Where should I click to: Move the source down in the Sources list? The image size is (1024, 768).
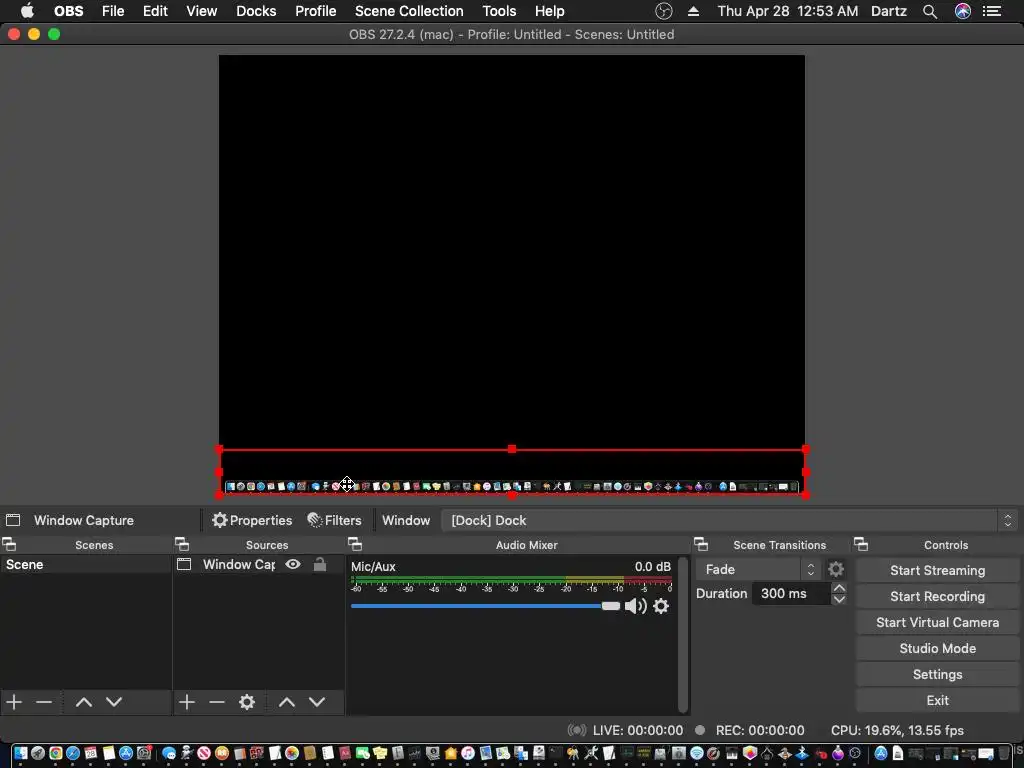pyautogui.click(x=317, y=702)
